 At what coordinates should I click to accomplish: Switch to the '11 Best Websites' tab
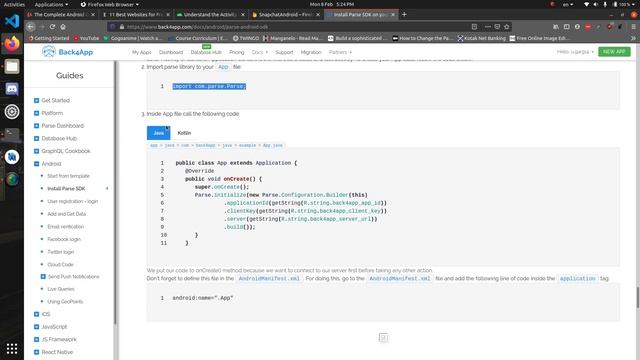click(x=136, y=14)
